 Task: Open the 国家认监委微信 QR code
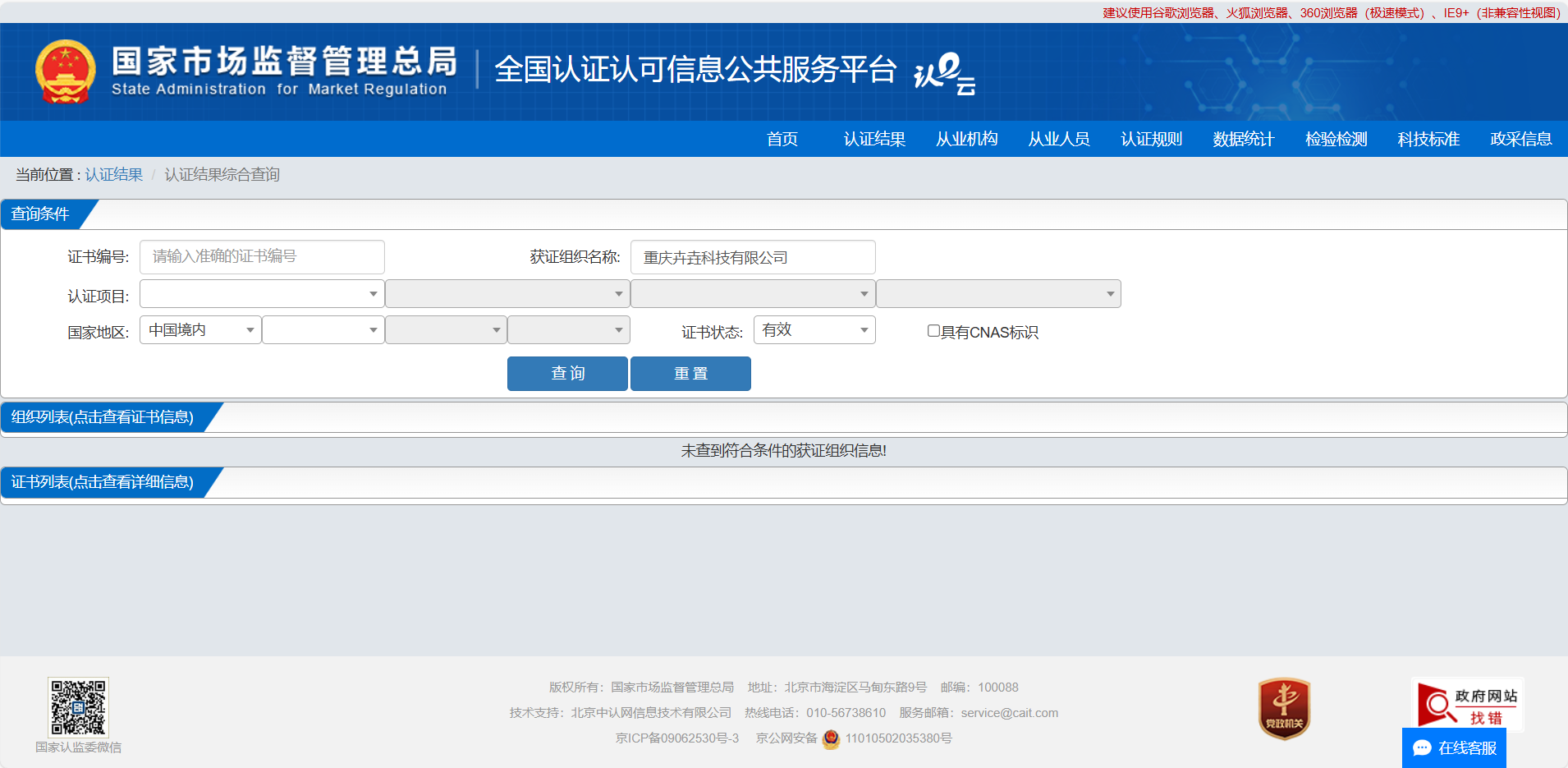78,707
